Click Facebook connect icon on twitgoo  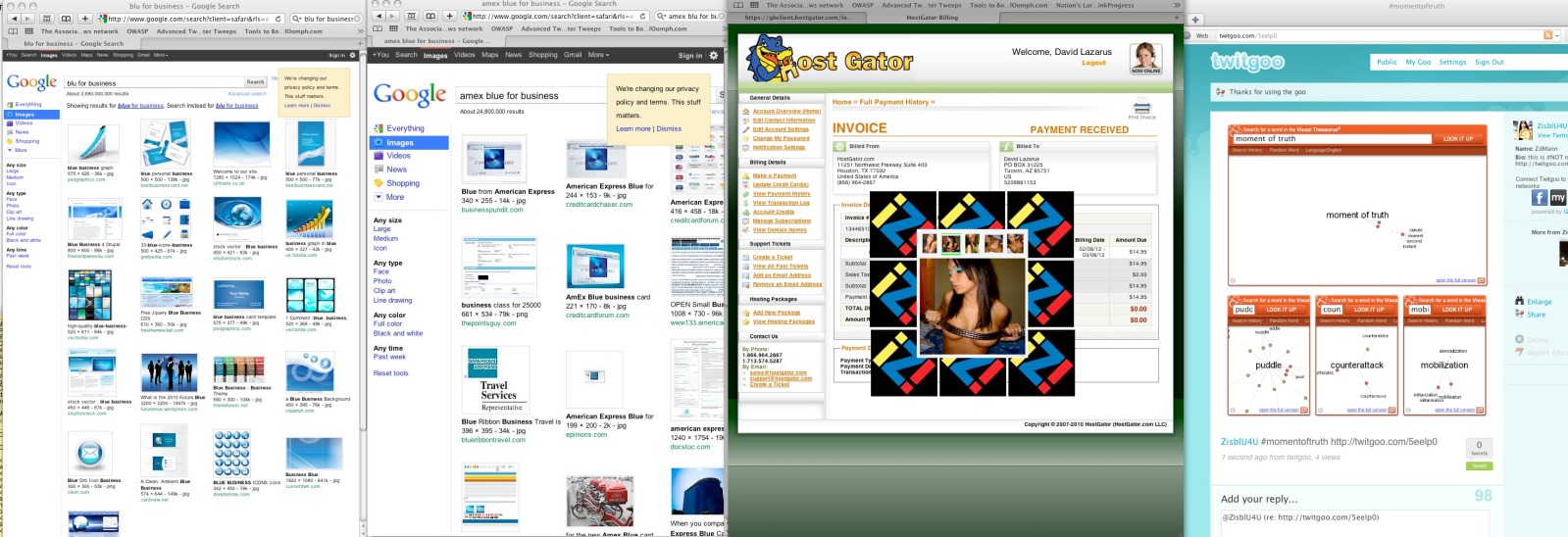1540,198
